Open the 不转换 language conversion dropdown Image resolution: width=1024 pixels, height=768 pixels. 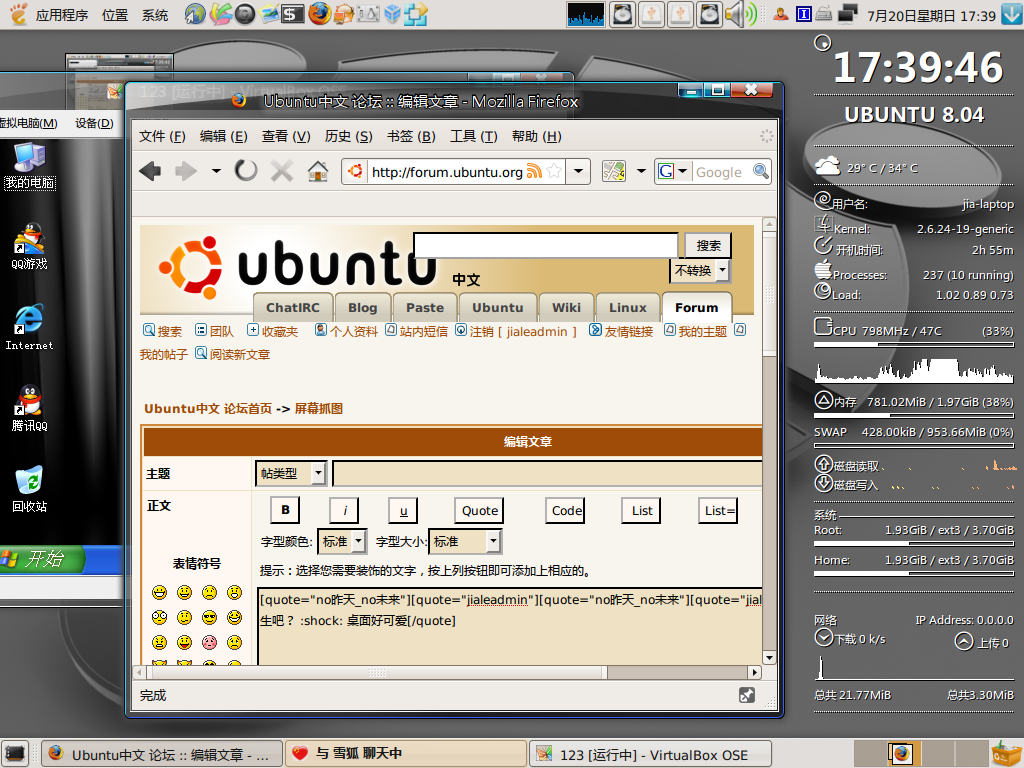[700, 270]
